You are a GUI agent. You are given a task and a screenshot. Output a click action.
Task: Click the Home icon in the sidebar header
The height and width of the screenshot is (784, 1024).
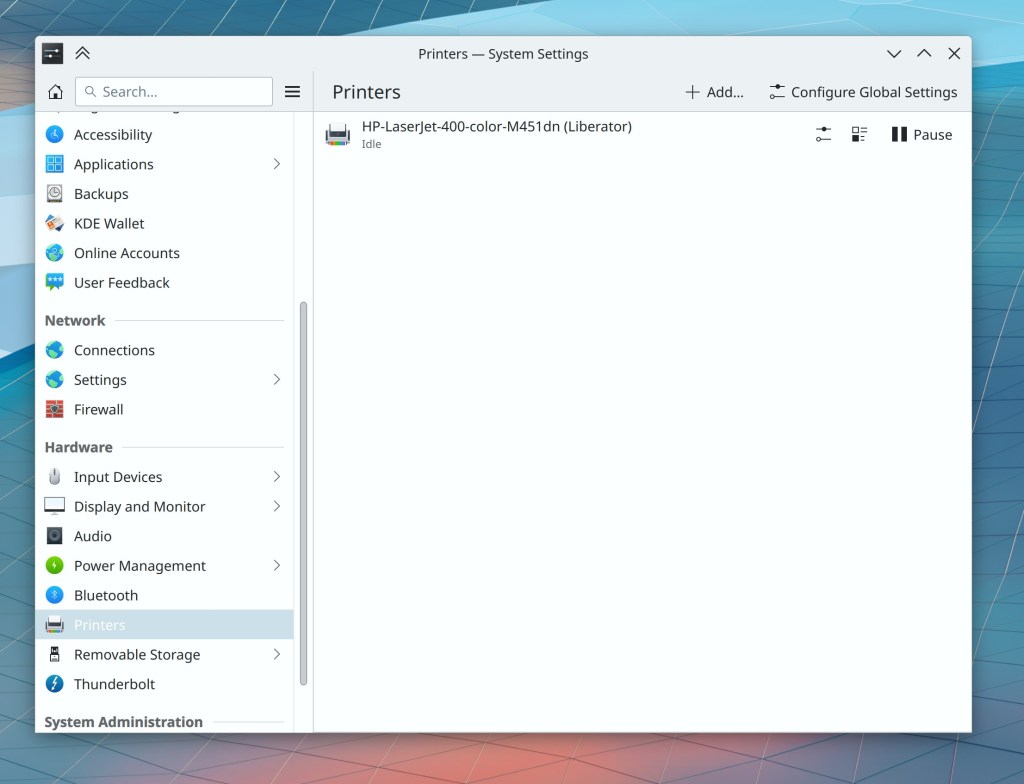pyautogui.click(x=56, y=92)
